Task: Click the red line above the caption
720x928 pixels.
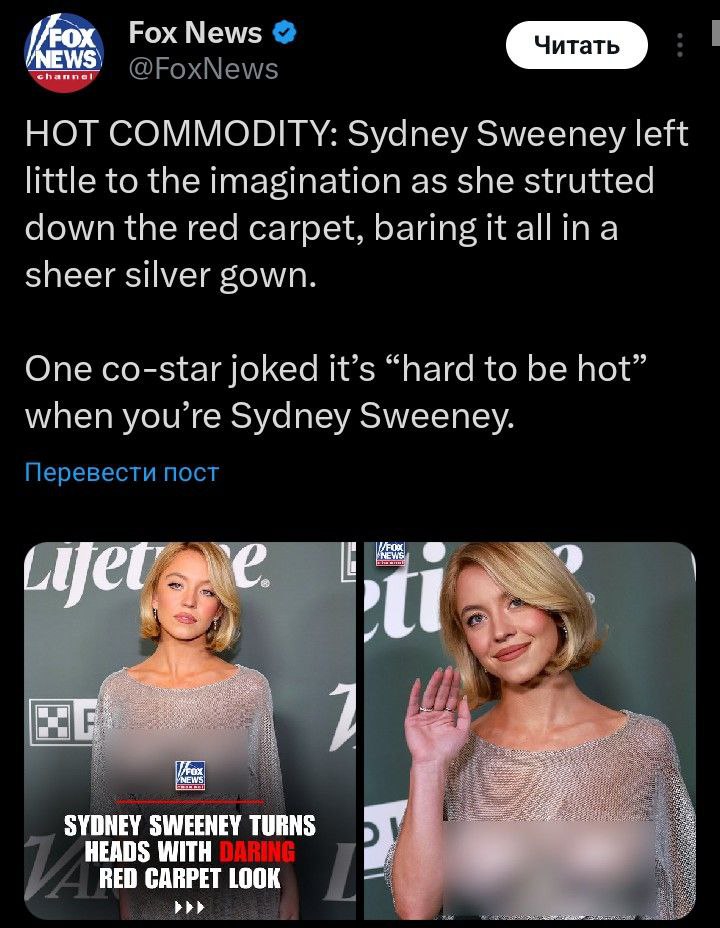Action: click(x=190, y=802)
